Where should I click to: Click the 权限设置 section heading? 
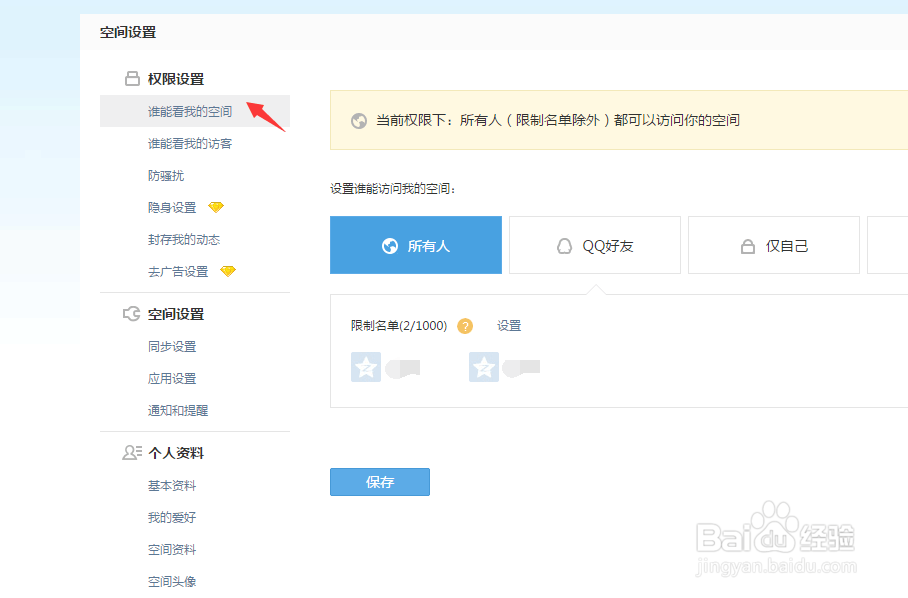pos(176,79)
